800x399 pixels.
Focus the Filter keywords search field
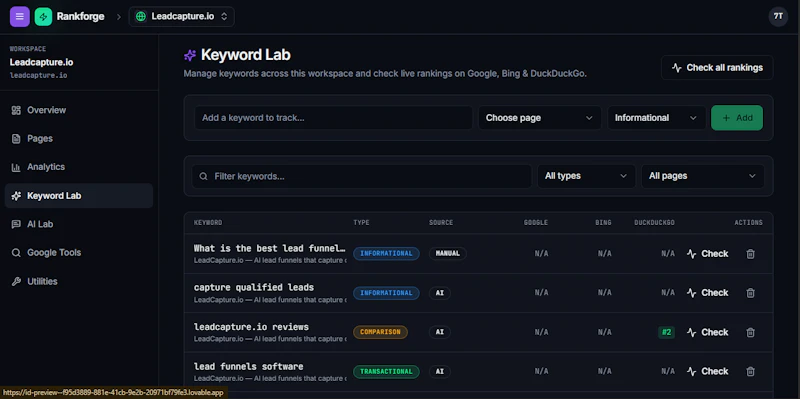point(362,176)
